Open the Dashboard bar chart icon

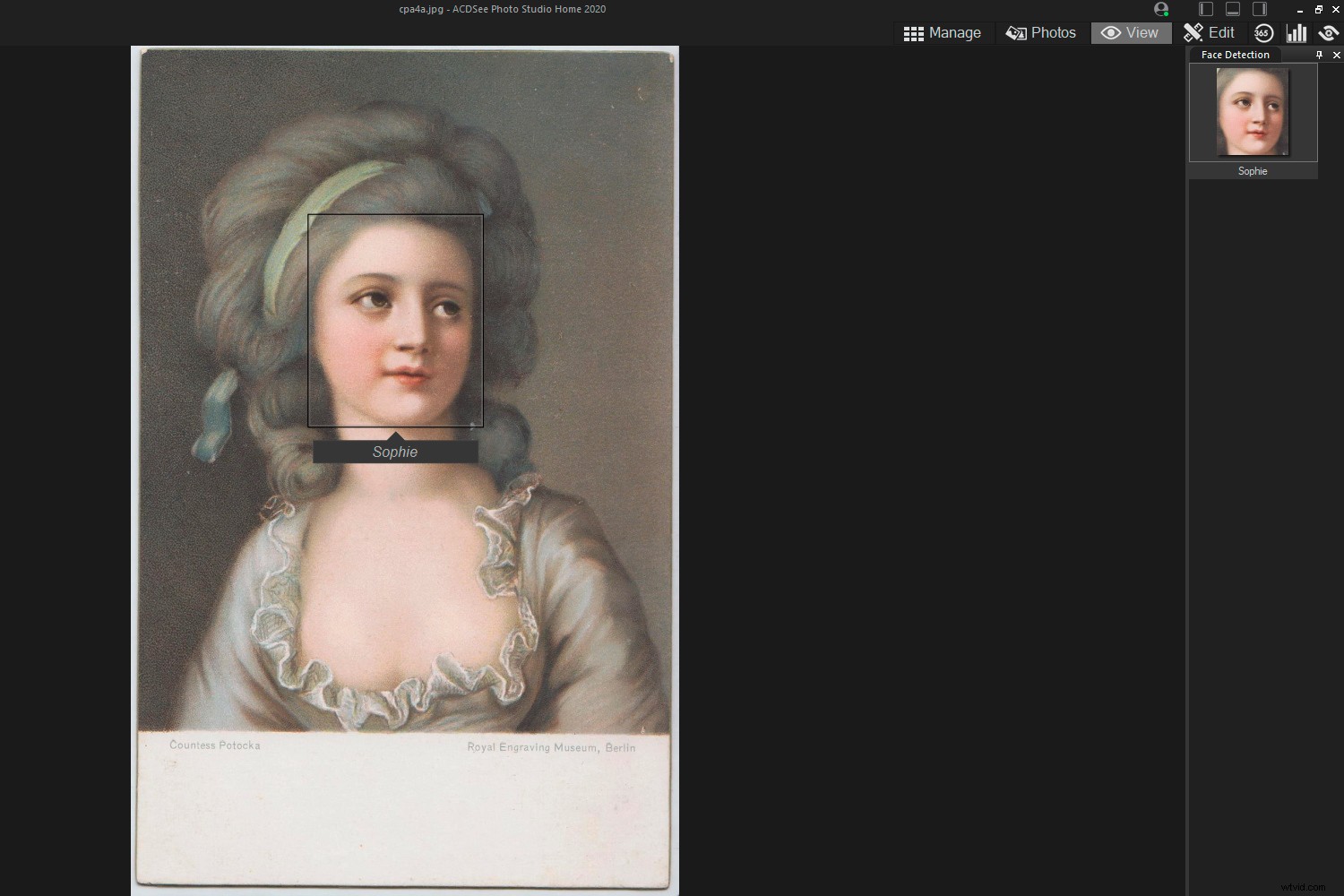pyautogui.click(x=1297, y=33)
